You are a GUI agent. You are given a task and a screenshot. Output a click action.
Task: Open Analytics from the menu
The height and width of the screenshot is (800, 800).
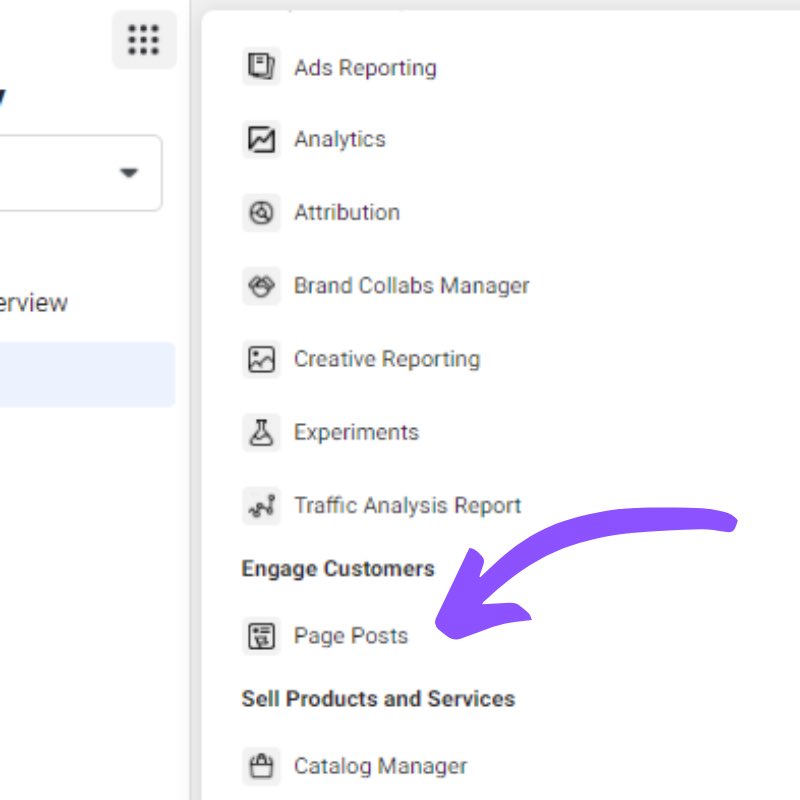340,139
